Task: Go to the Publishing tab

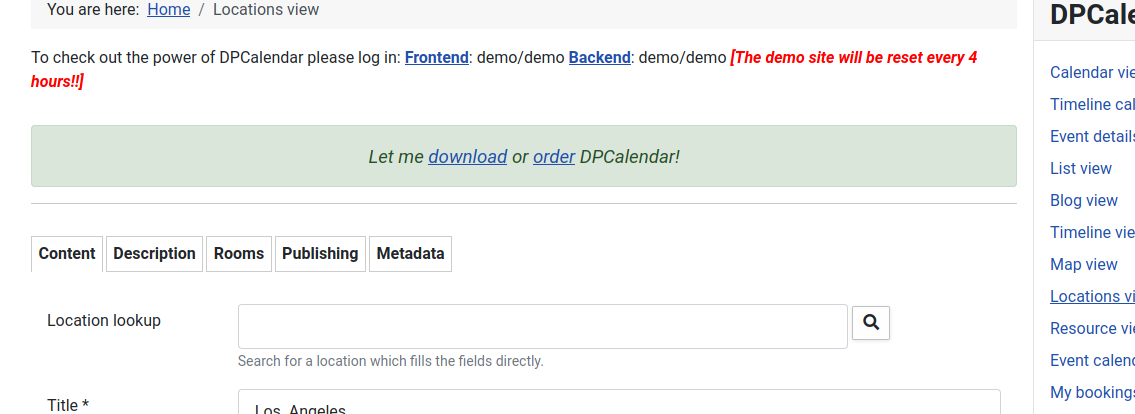Action: coord(320,254)
